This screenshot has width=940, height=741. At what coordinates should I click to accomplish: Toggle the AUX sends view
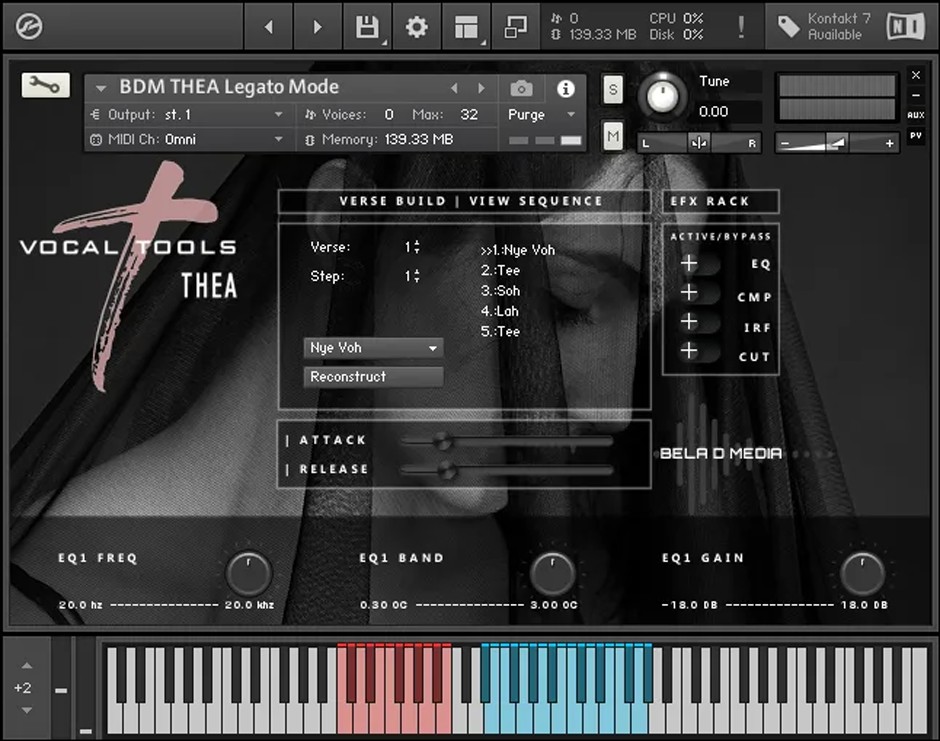915,115
